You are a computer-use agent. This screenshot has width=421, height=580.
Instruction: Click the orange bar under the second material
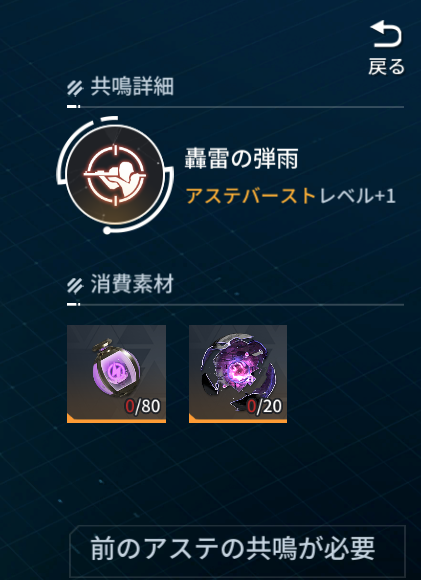(238, 420)
